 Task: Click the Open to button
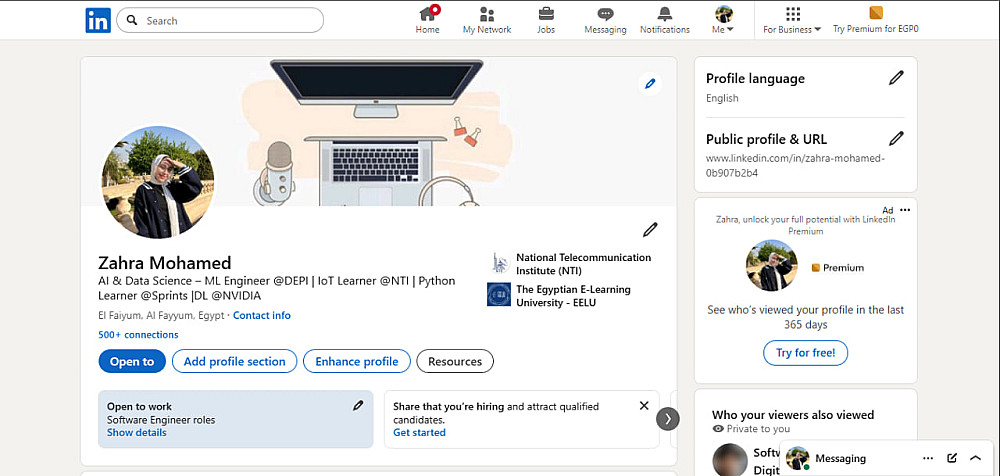coord(132,361)
